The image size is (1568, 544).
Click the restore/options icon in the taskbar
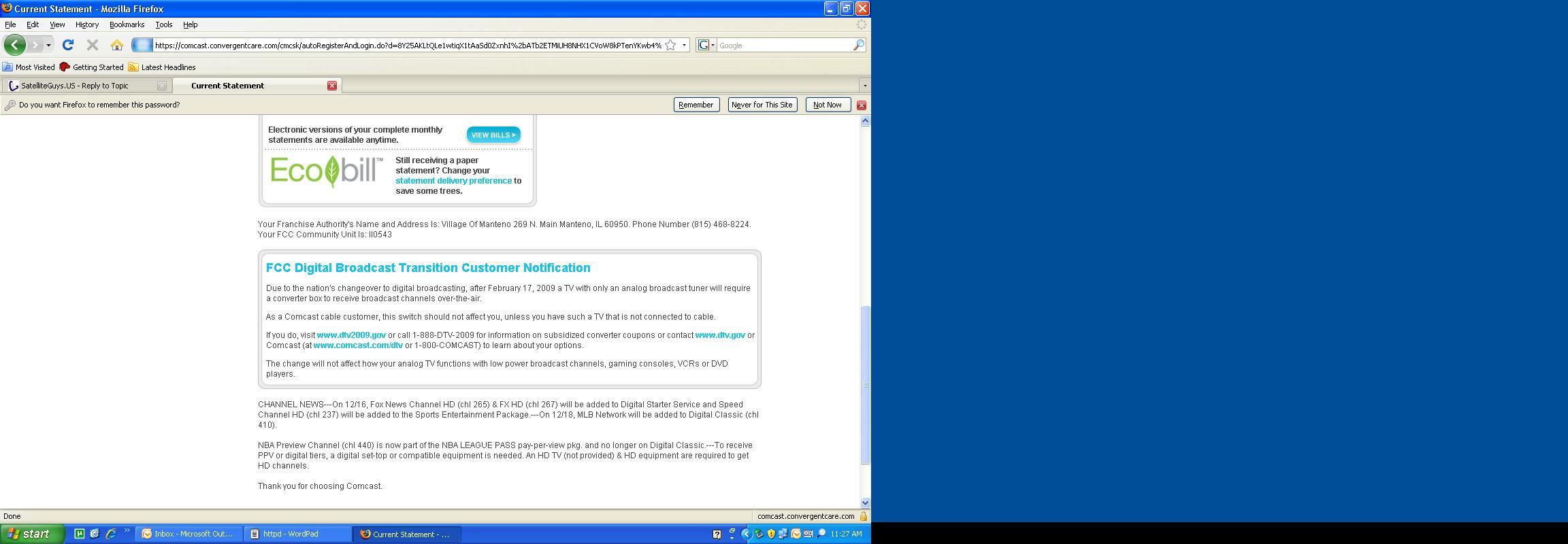pos(732,531)
